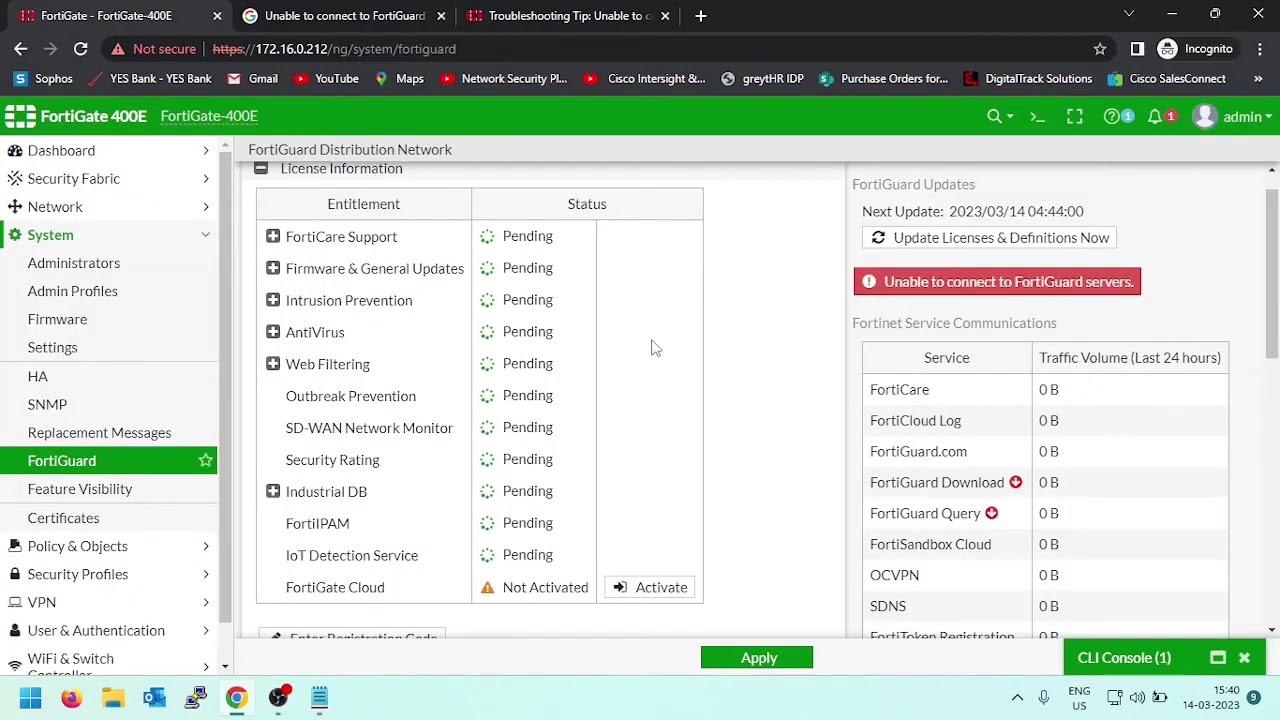Toggle fullscreen mode icon in header
1280x720 pixels.
1075,117
